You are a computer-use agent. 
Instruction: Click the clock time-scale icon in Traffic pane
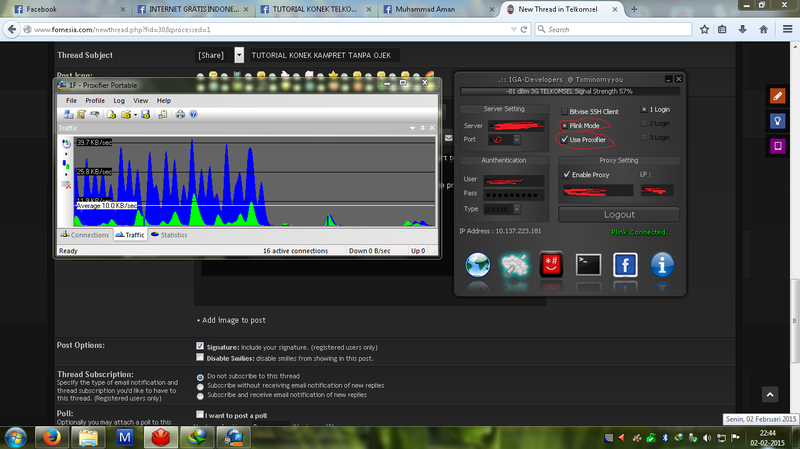point(66,144)
